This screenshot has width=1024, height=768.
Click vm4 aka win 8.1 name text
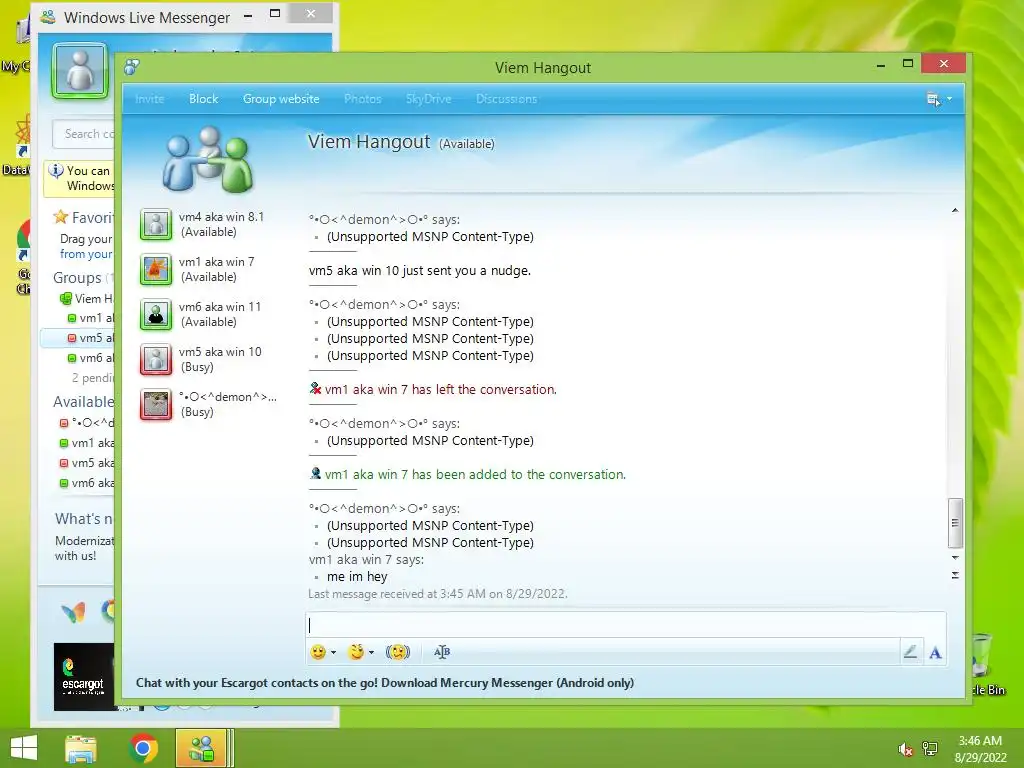point(221,217)
